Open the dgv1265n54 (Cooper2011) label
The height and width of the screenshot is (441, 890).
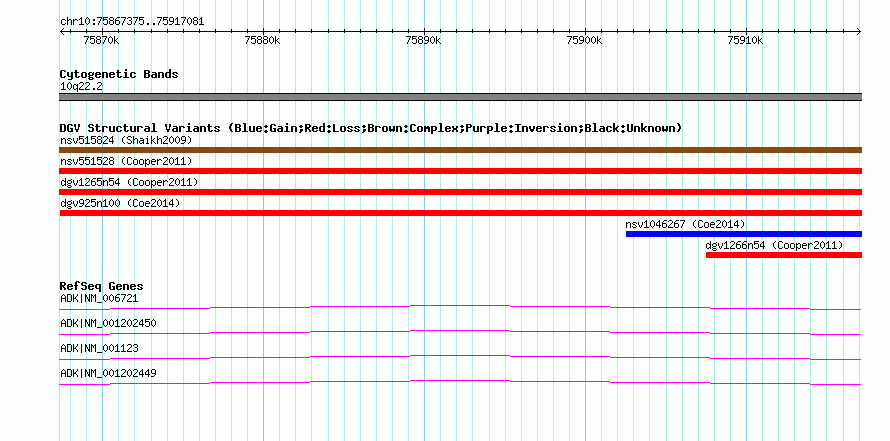pyautogui.click(x=129, y=182)
